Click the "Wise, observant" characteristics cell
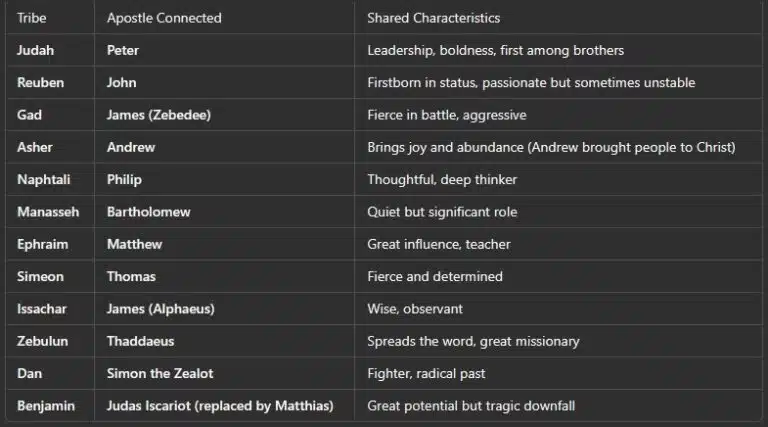The image size is (768, 427). [x=415, y=309]
